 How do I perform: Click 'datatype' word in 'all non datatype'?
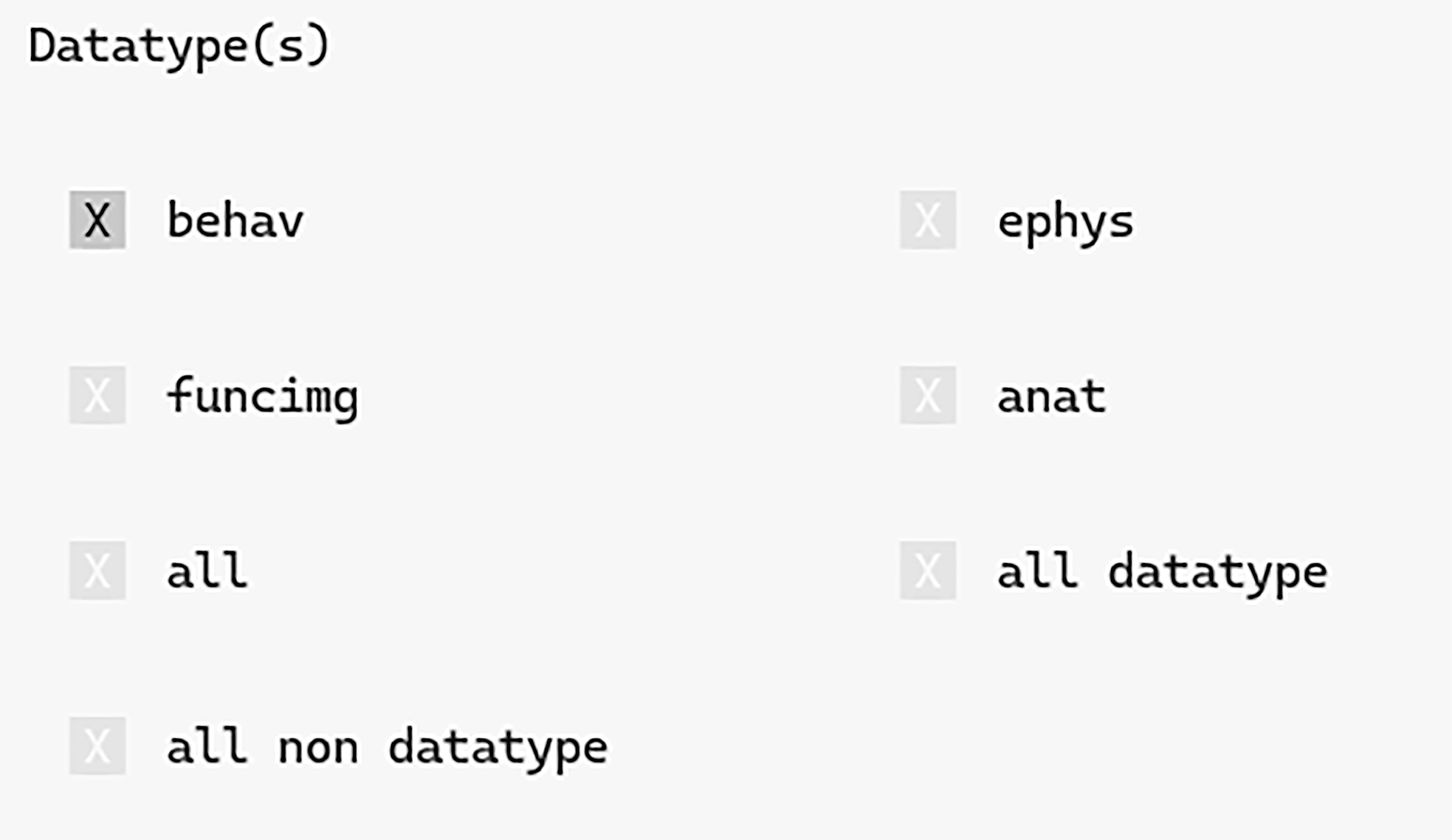498,748
